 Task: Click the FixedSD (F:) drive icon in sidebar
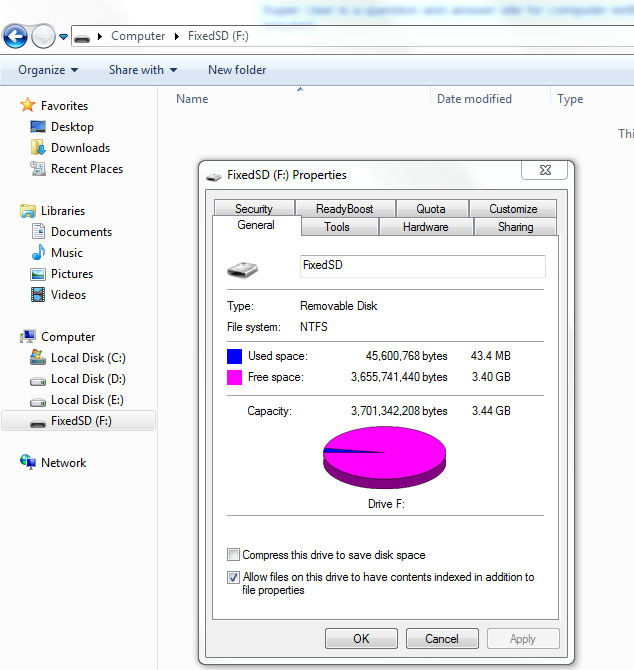pyautogui.click(x=38, y=423)
